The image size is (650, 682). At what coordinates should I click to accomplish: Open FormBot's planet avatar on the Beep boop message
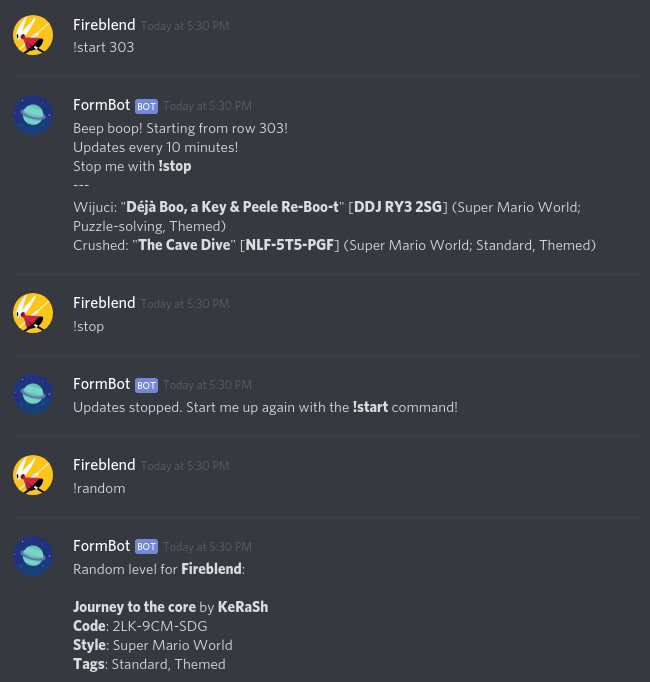pos(33,115)
